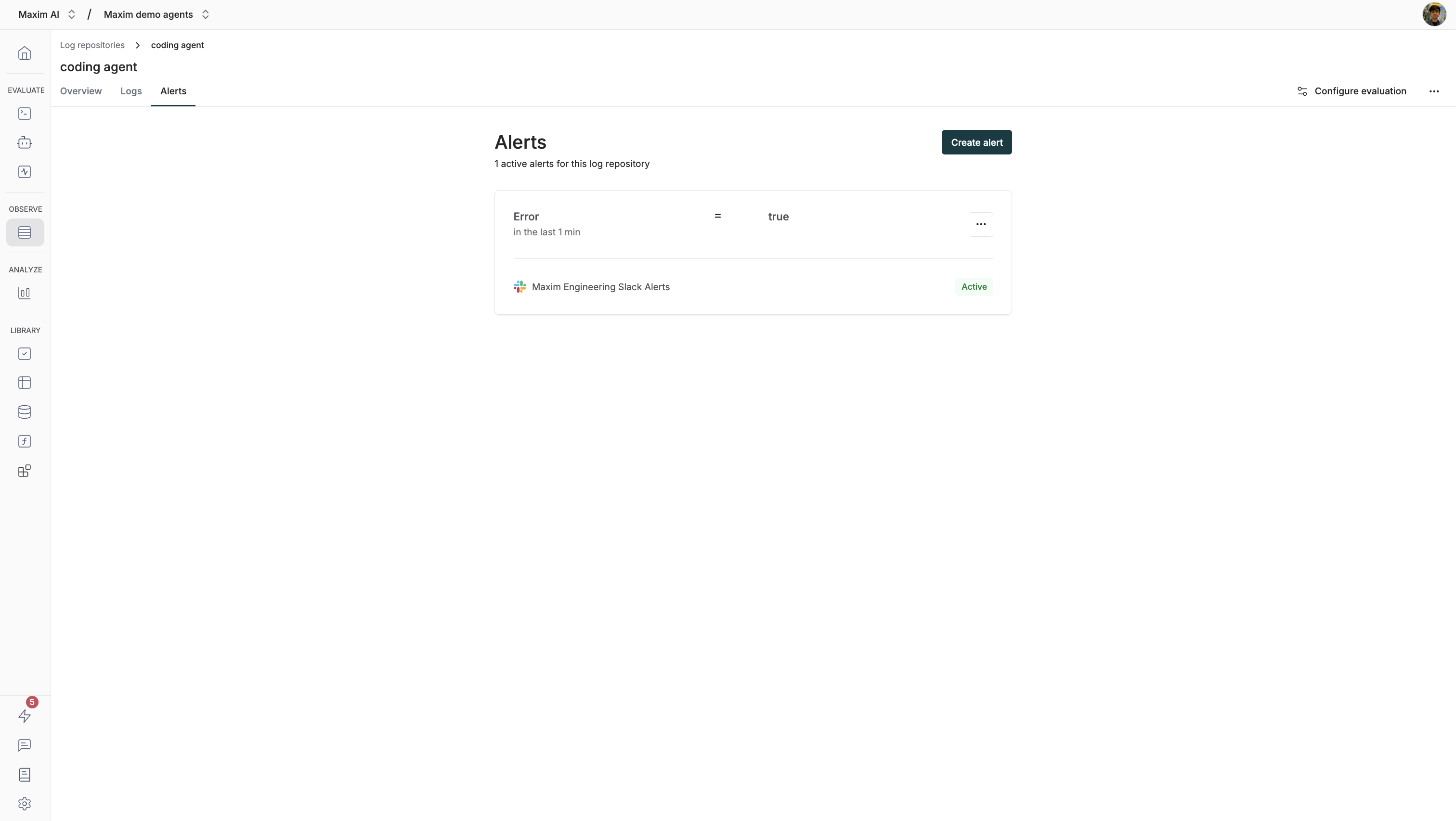Open the Logs tab
The width and height of the screenshot is (1456, 821).
tap(130, 91)
